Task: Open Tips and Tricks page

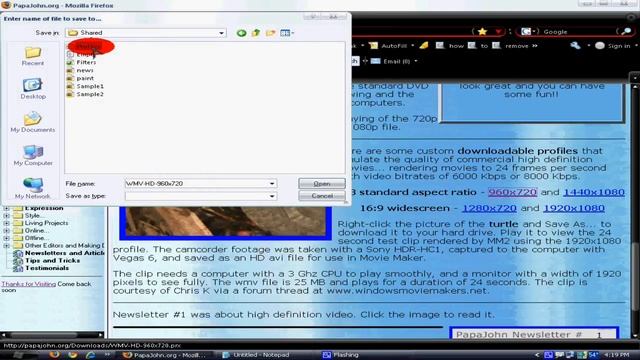Action: pyautogui.click(x=53, y=260)
